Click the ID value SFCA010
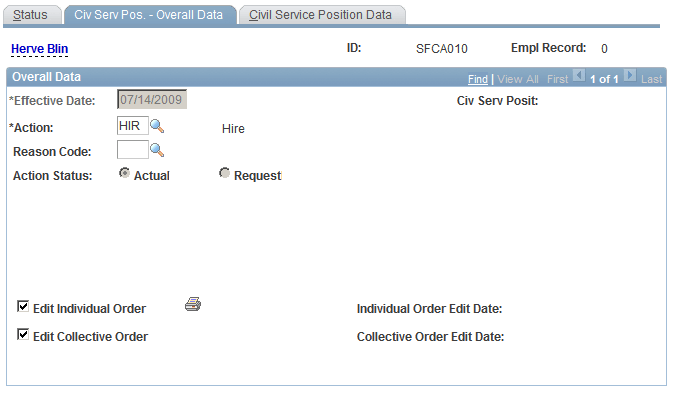This screenshot has width=687, height=396. click(x=442, y=49)
